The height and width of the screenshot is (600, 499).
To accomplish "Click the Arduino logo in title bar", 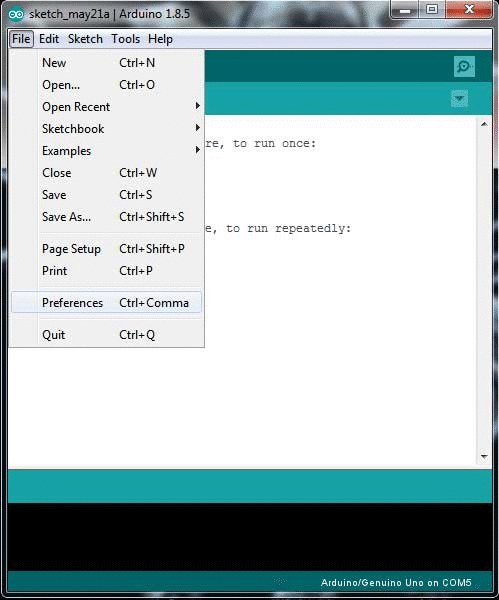I will tap(16, 15).
